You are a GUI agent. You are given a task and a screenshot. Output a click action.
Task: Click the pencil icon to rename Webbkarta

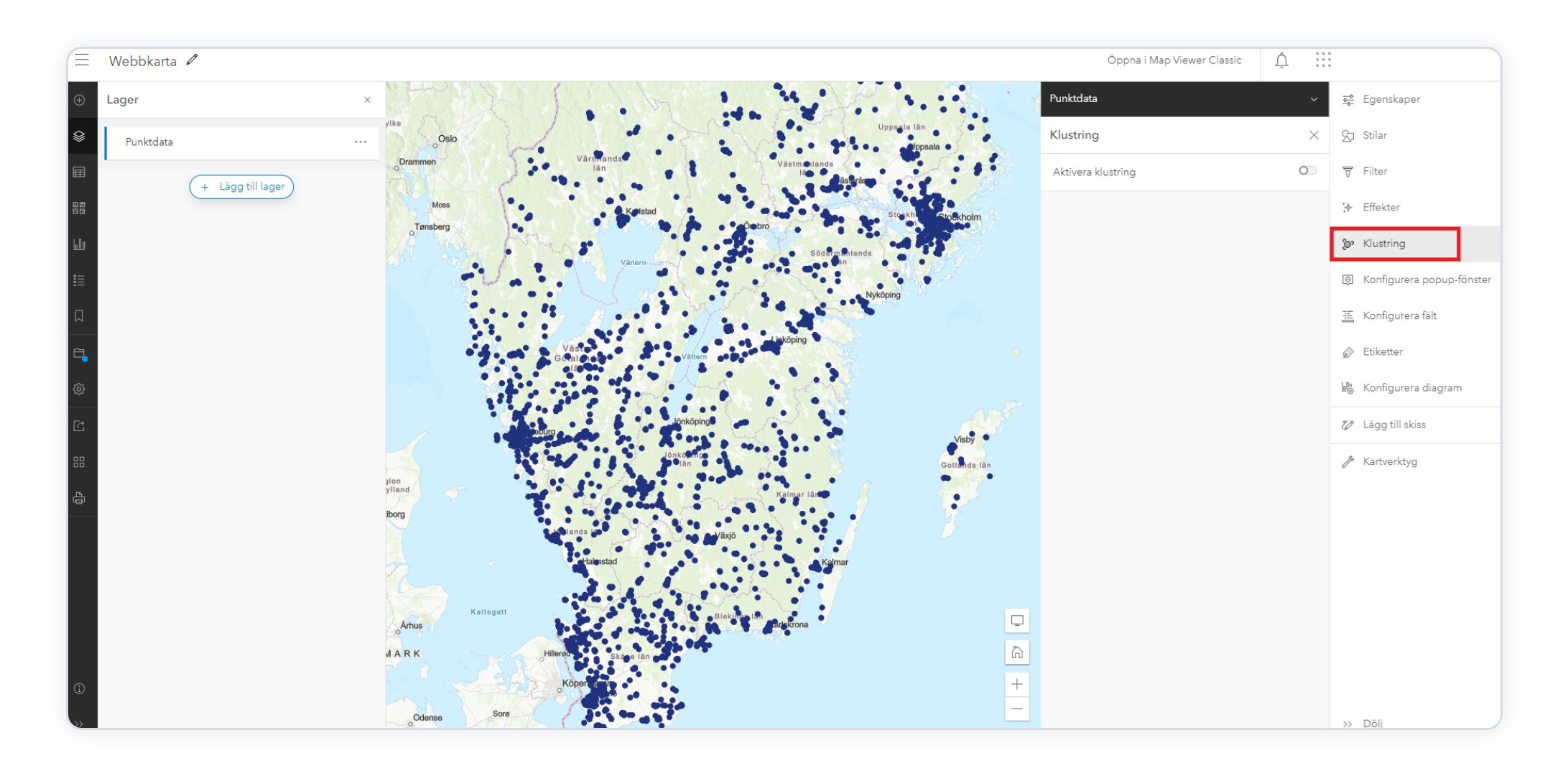click(192, 60)
